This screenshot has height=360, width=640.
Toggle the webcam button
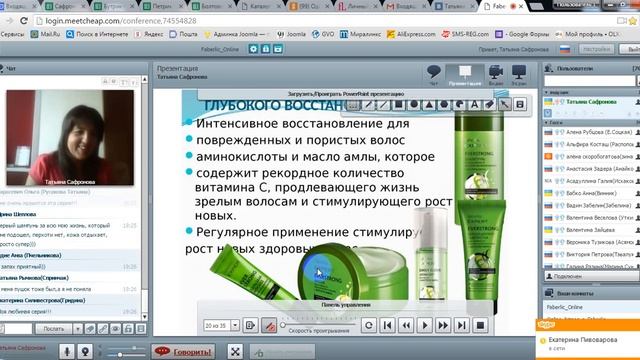85,351
